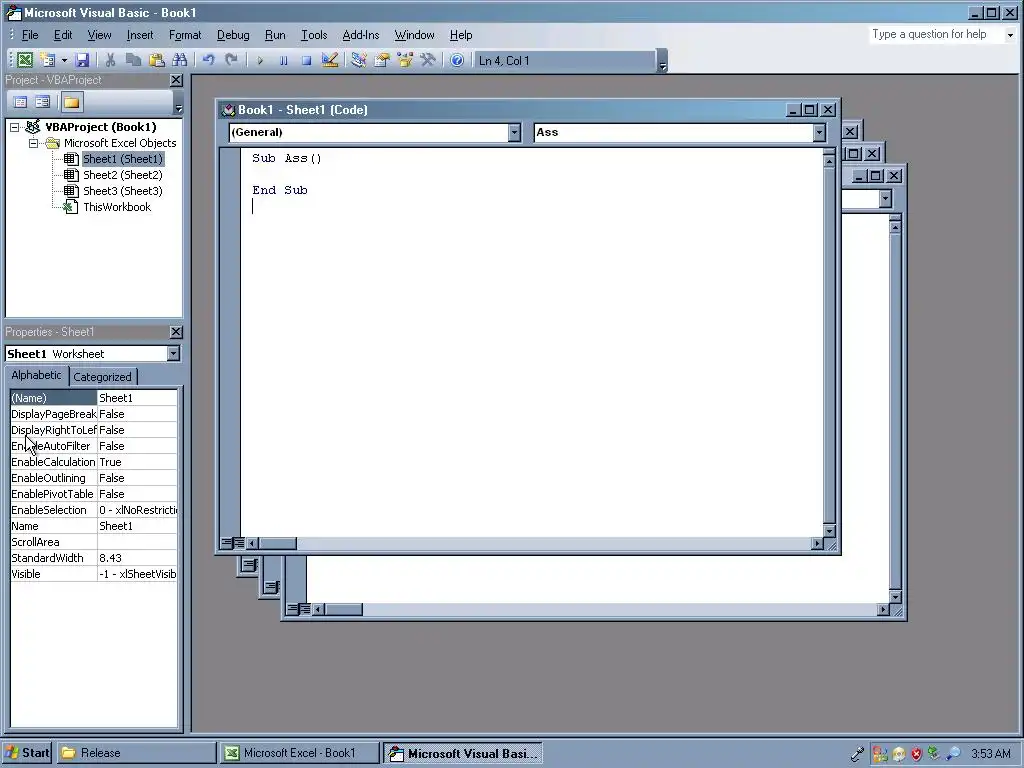Open the Window menu
The image size is (1024, 768).
point(414,35)
